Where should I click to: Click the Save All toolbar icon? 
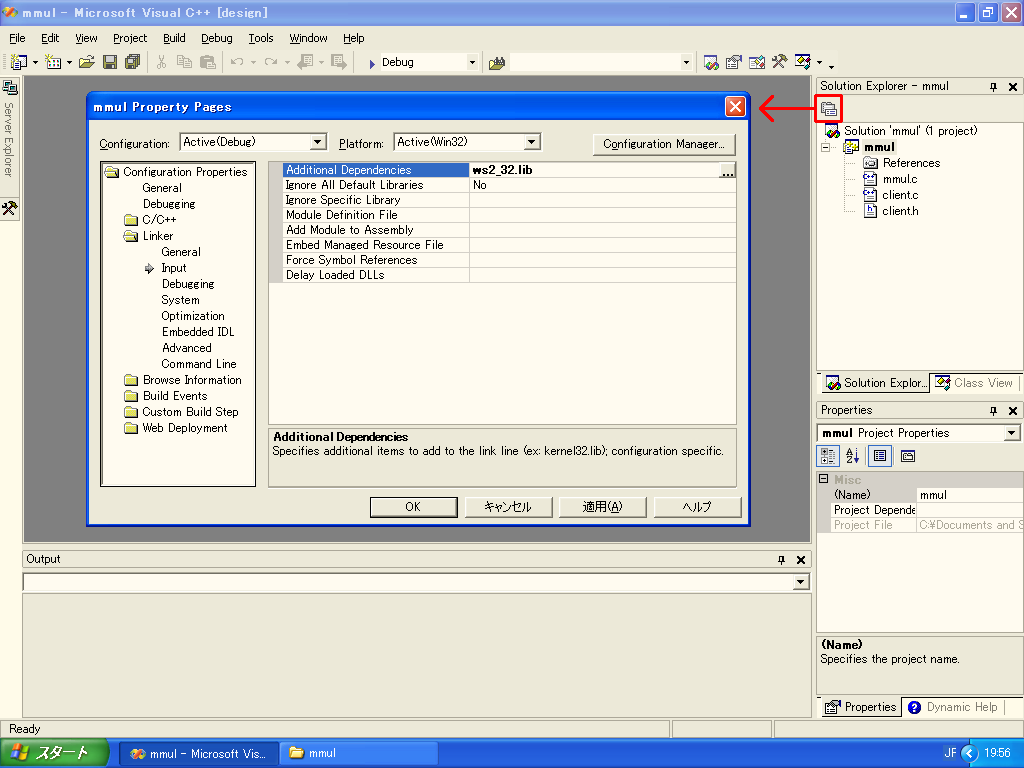(x=133, y=62)
